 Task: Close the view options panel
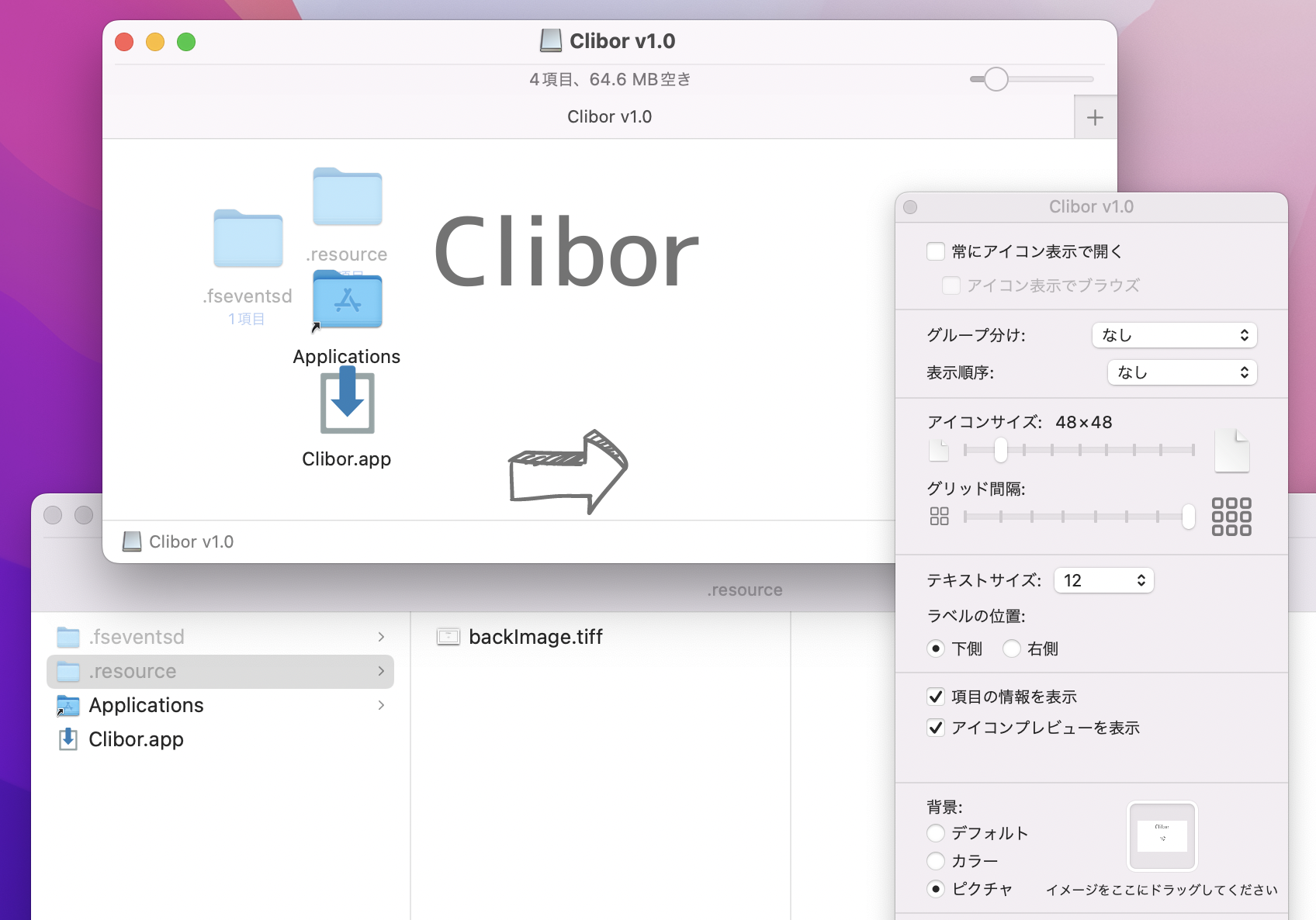[x=911, y=207]
